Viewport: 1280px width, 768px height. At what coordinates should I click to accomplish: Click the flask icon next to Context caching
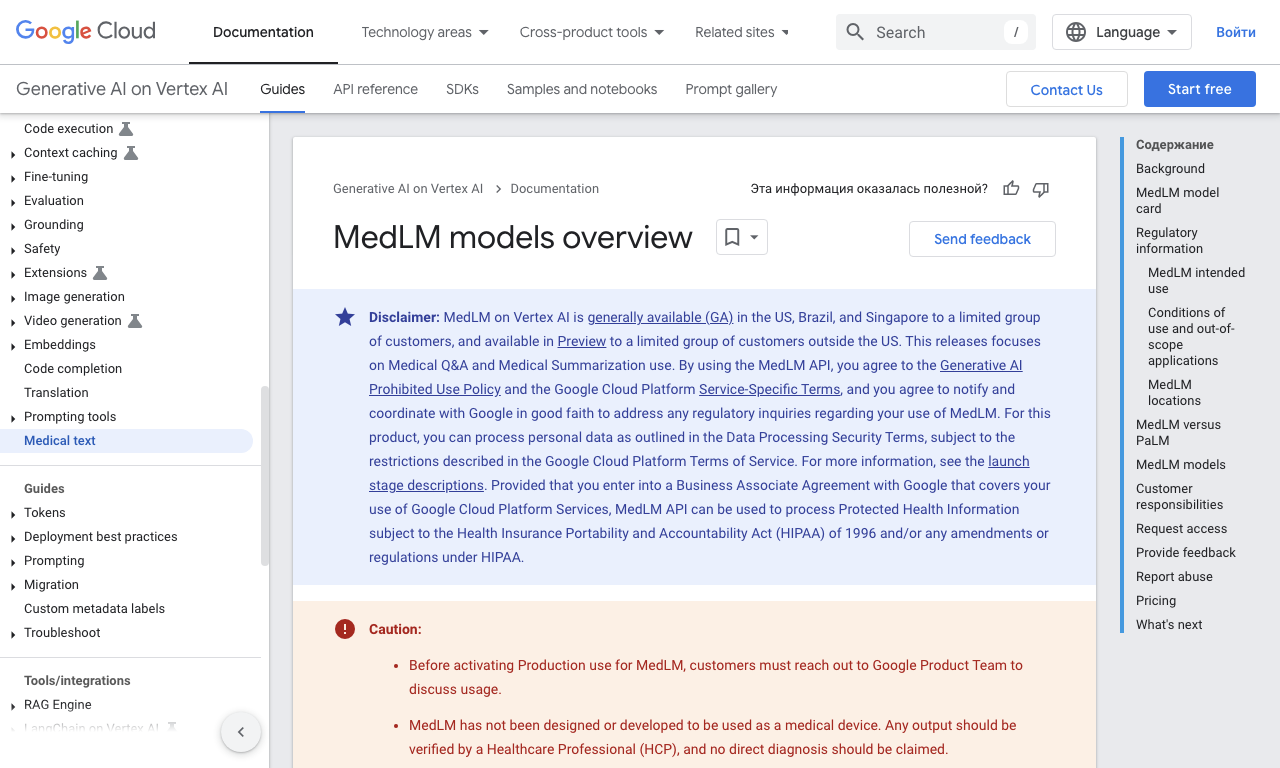click(131, 153)
